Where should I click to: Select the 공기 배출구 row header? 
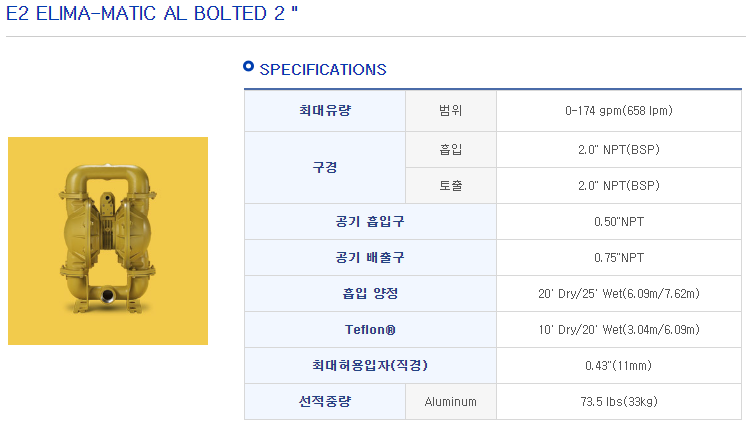(370, 258)
